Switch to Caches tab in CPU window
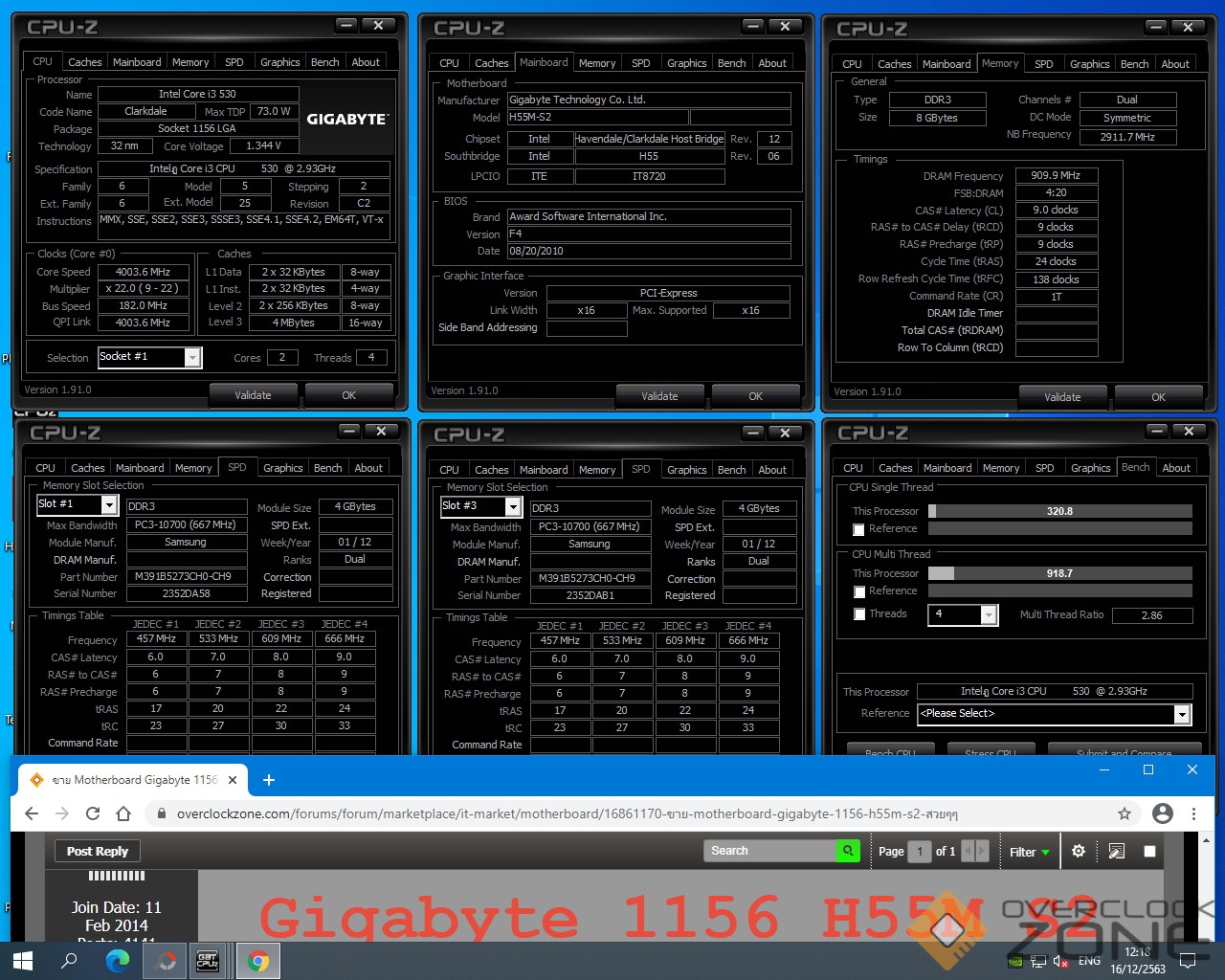1225x980 pixels. (x=84, y=62)
